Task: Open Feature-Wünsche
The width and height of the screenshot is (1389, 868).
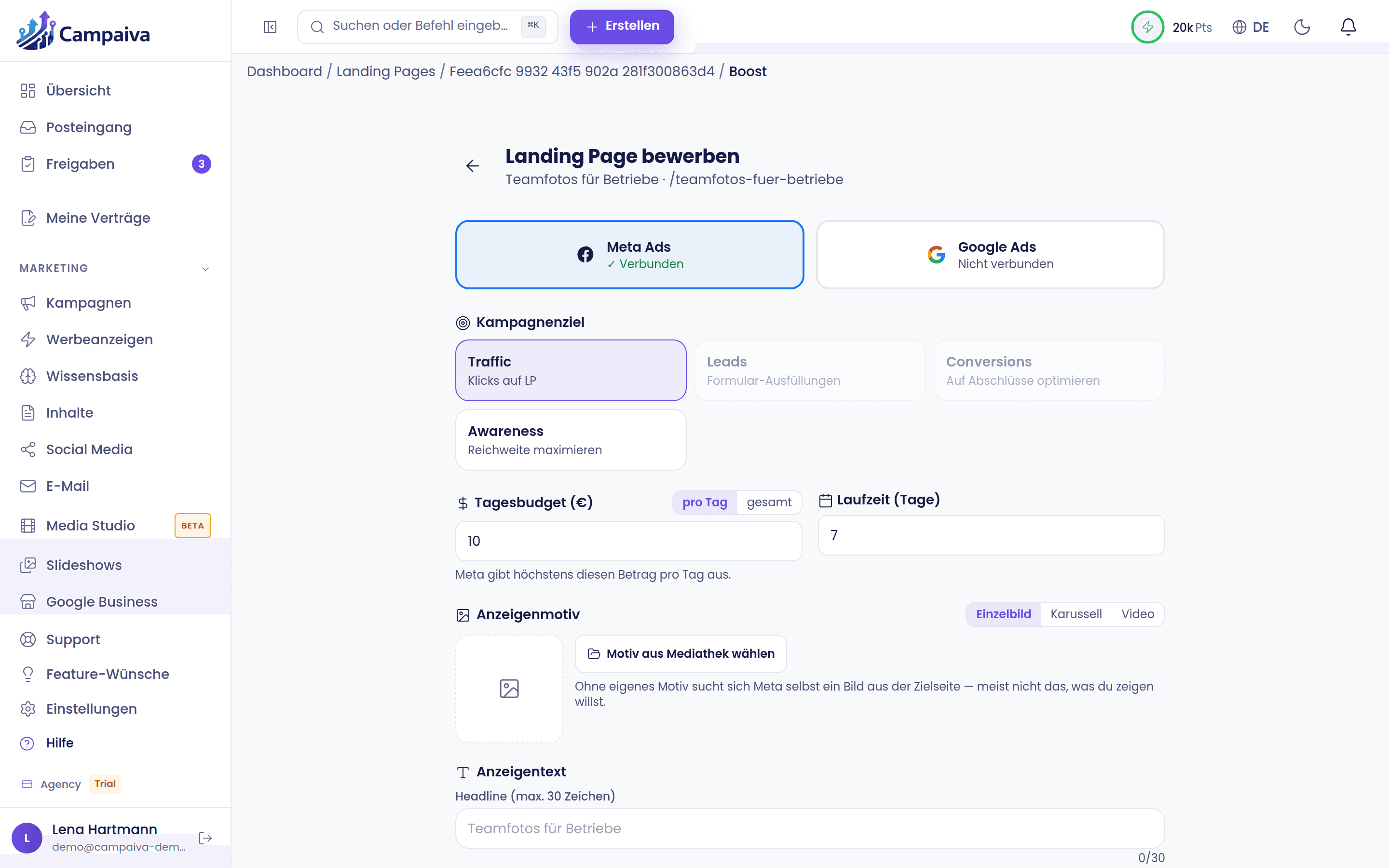Action: pyautogui.click(x=115, y=674)
